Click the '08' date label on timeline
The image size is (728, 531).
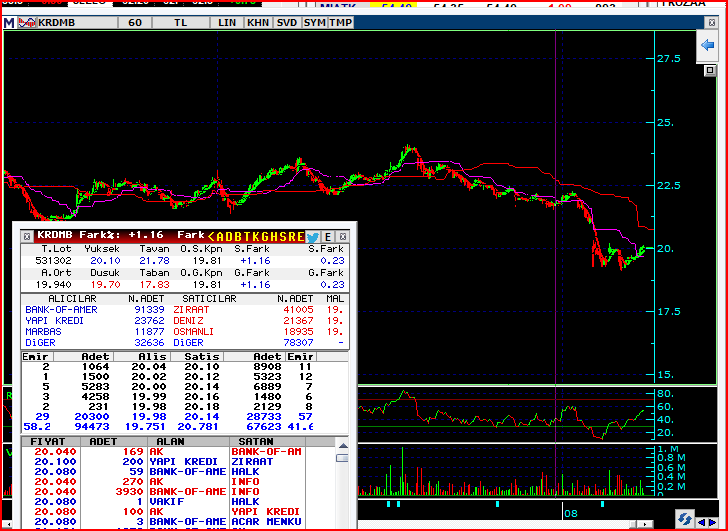click(x=571, y=513)
